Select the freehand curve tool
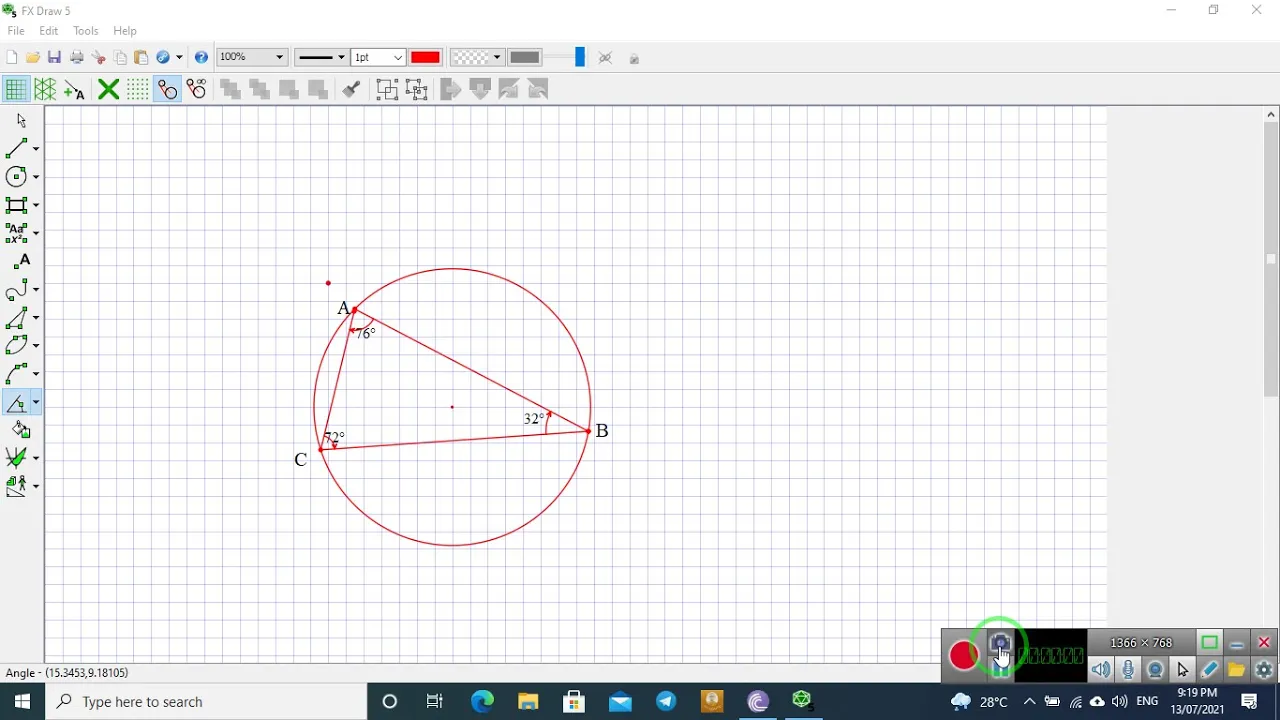 point(17,290)
